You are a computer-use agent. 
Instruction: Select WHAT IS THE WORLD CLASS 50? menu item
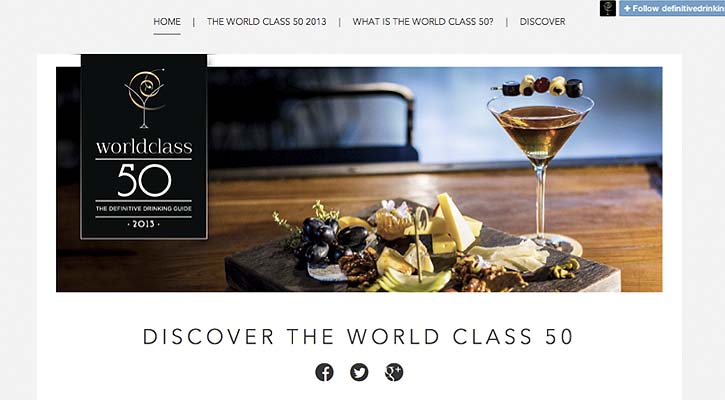tap(423, 22)
